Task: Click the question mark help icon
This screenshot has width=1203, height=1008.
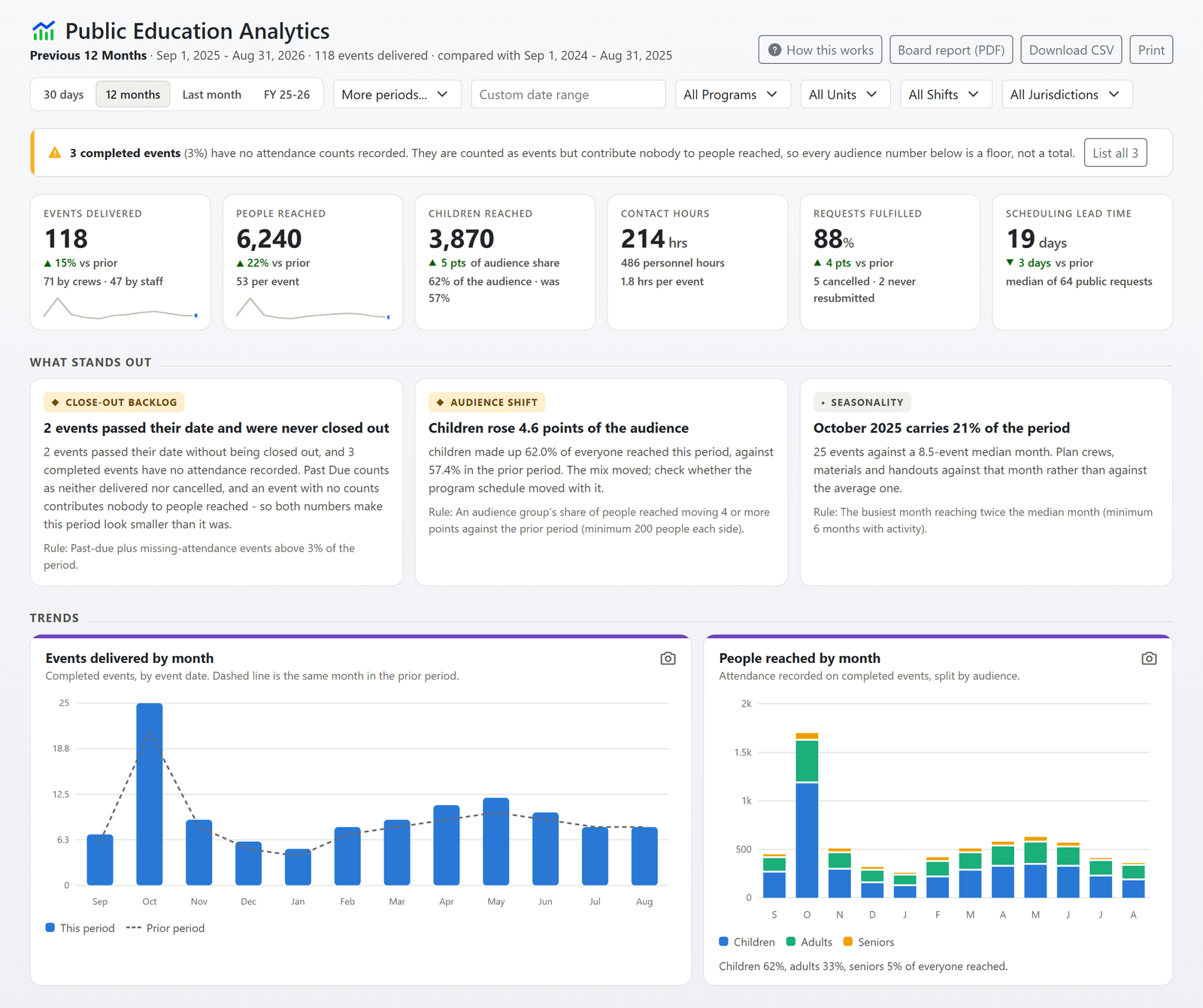Action: [774, 50]
